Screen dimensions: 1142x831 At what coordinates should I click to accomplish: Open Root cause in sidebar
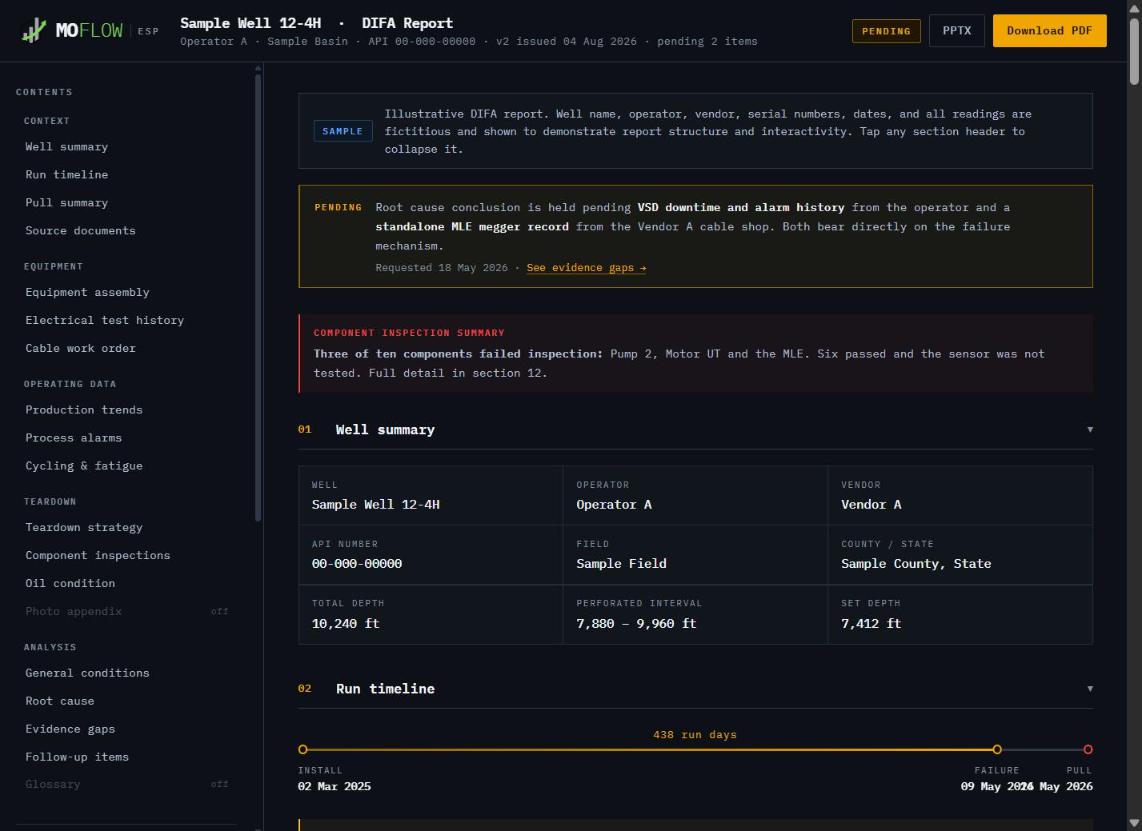[x=60, y=701]
